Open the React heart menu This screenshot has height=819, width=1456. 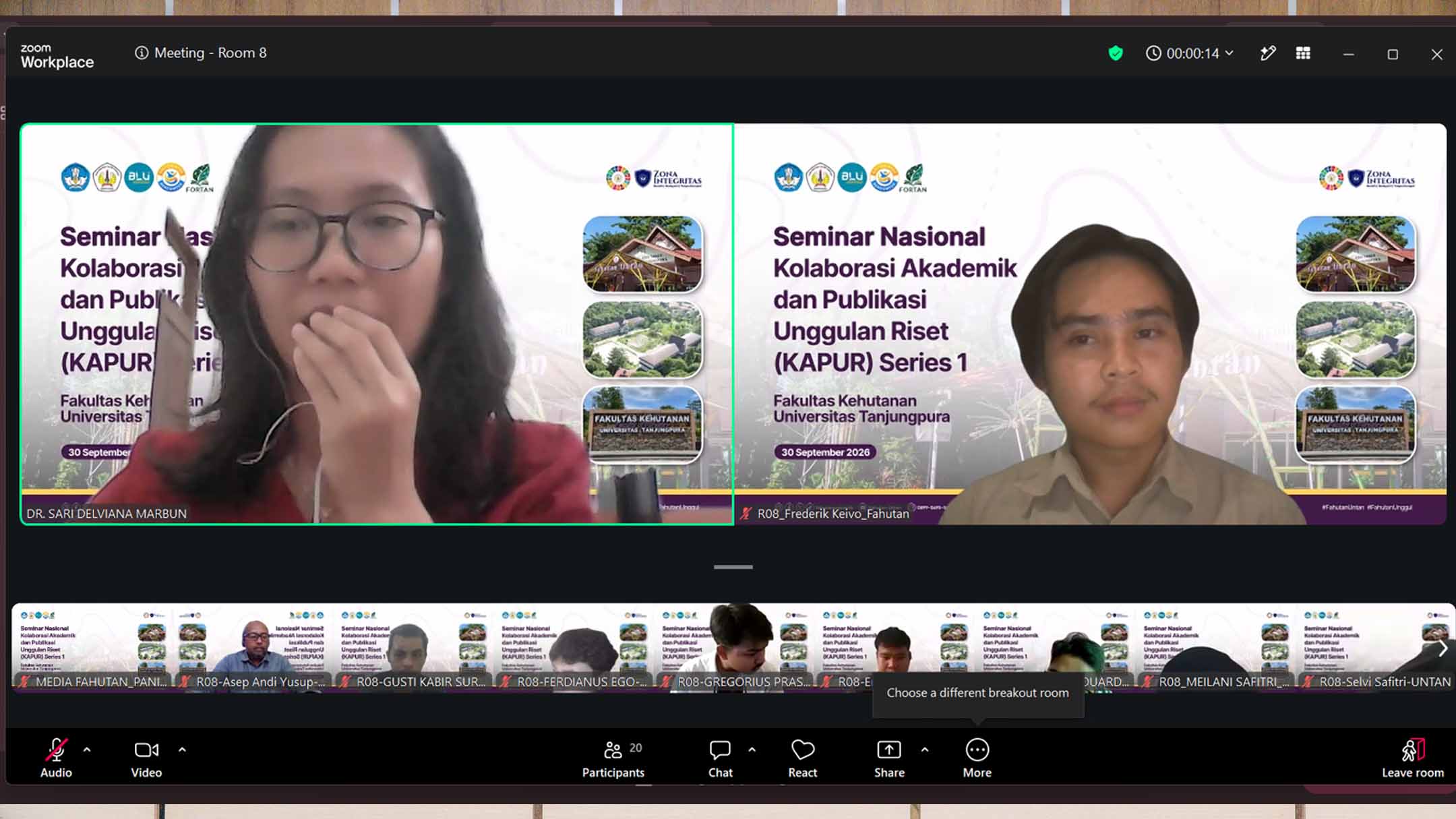click(803, 758)
